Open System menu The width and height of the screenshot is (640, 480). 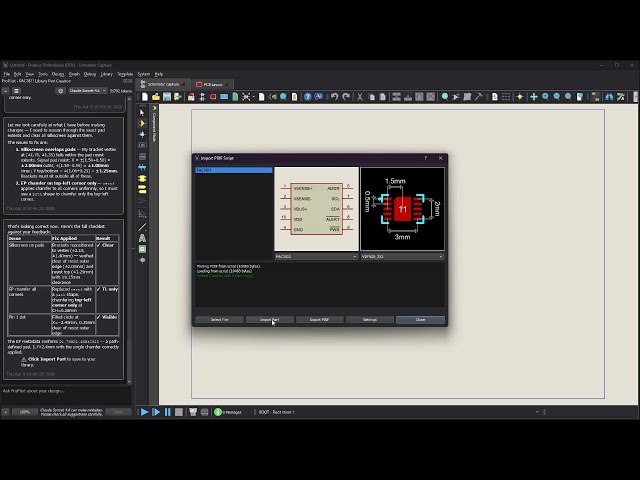pyautogui.click(x=144, y=74)
